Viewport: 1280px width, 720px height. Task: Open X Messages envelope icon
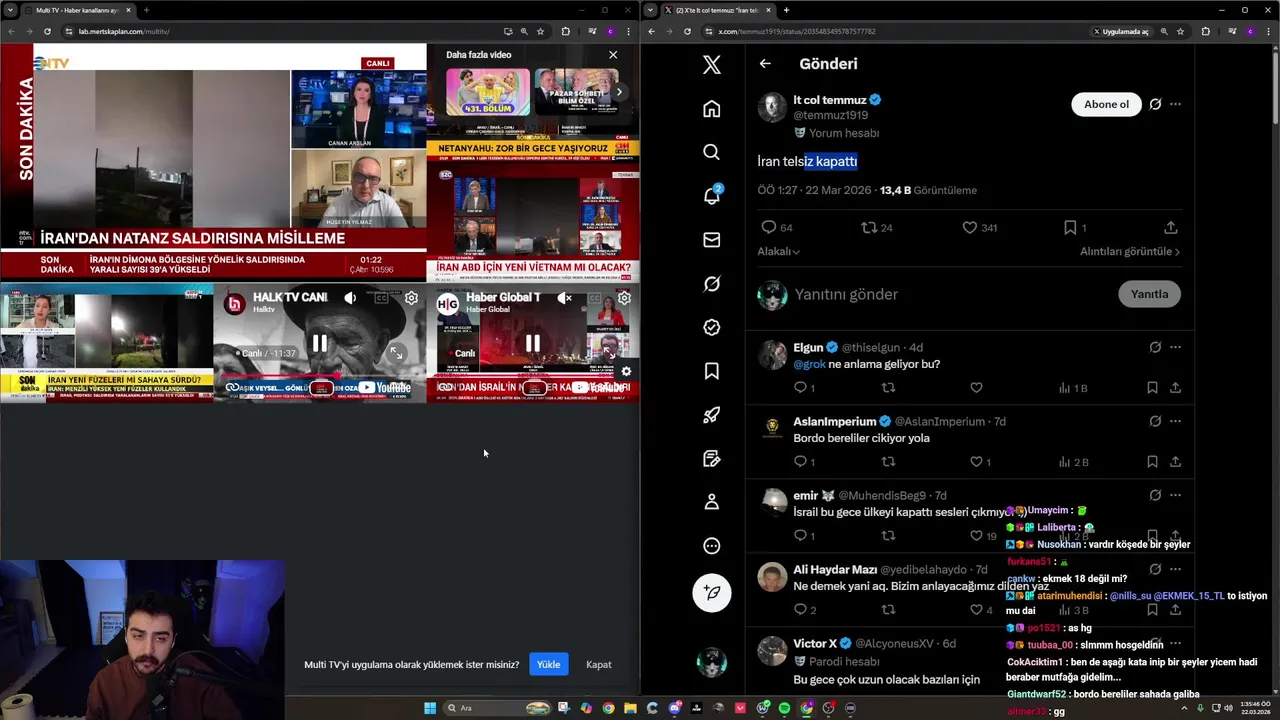pos(711,240)
